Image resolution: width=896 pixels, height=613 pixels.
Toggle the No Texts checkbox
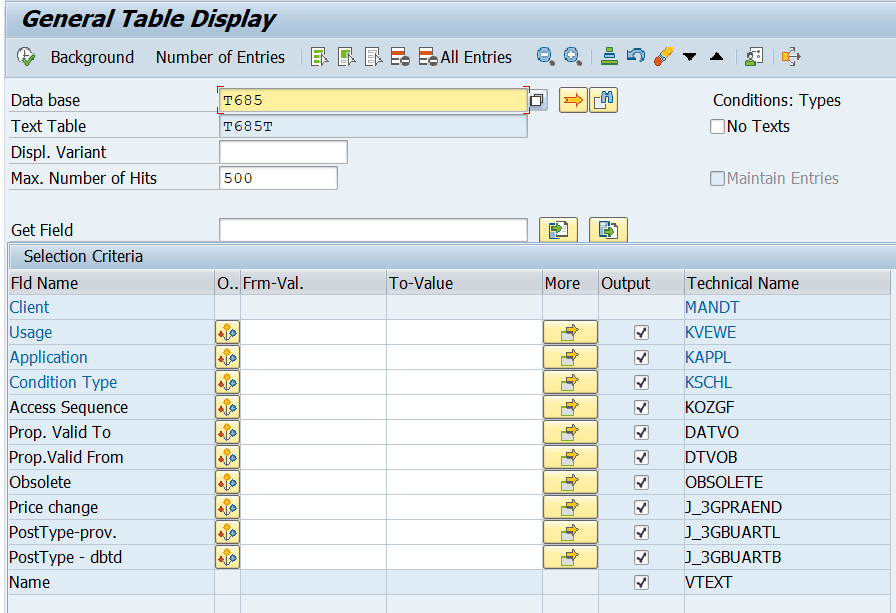tap(717, 126)
